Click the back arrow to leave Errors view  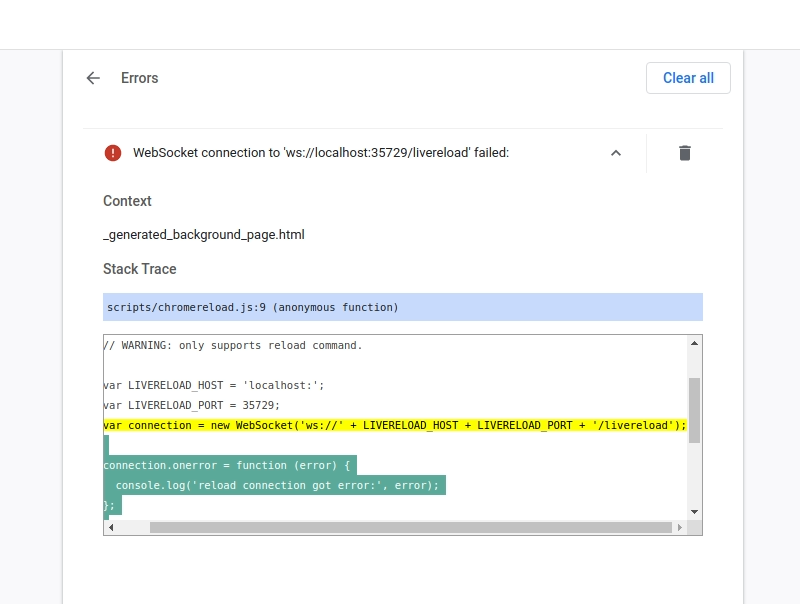(x=92, y=78)
